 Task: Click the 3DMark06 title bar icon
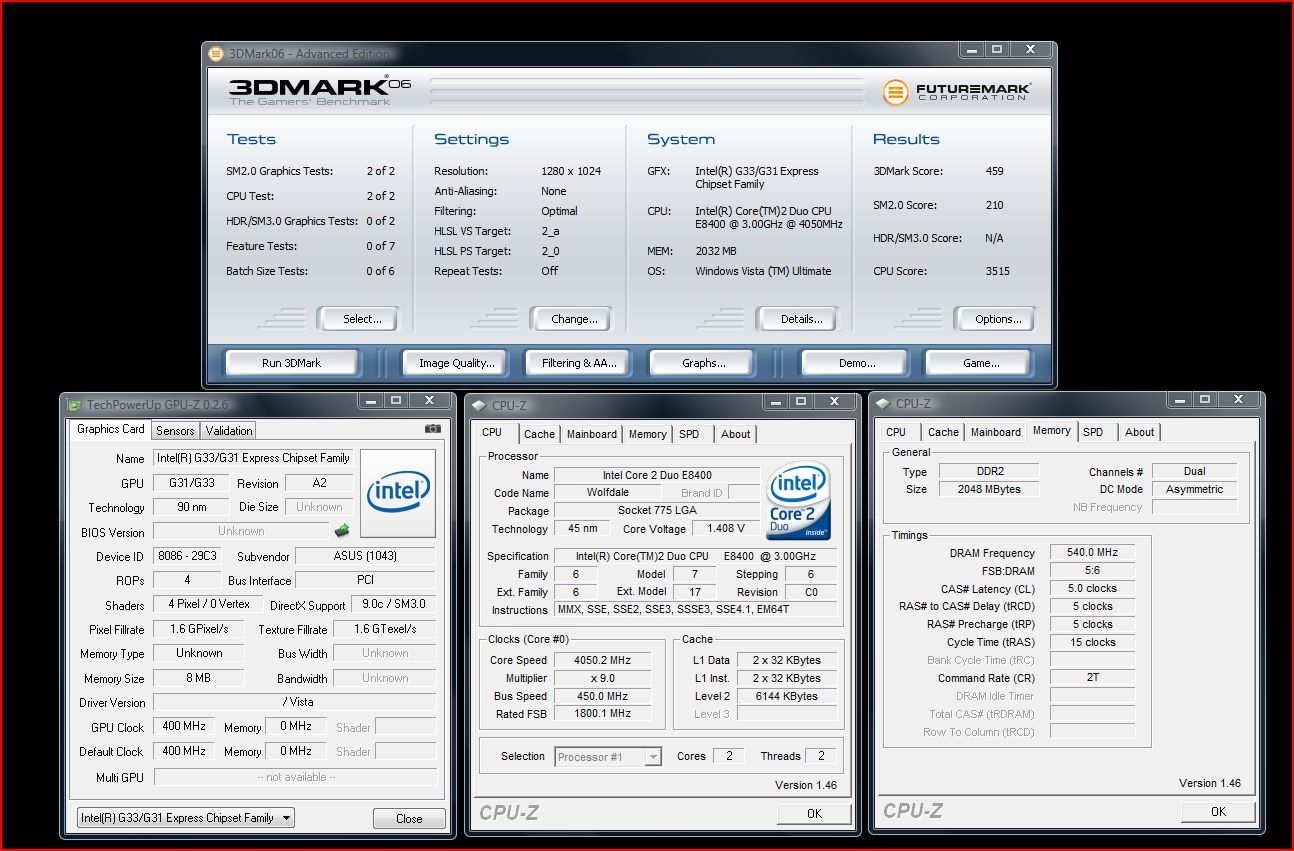tap(217, 53)
